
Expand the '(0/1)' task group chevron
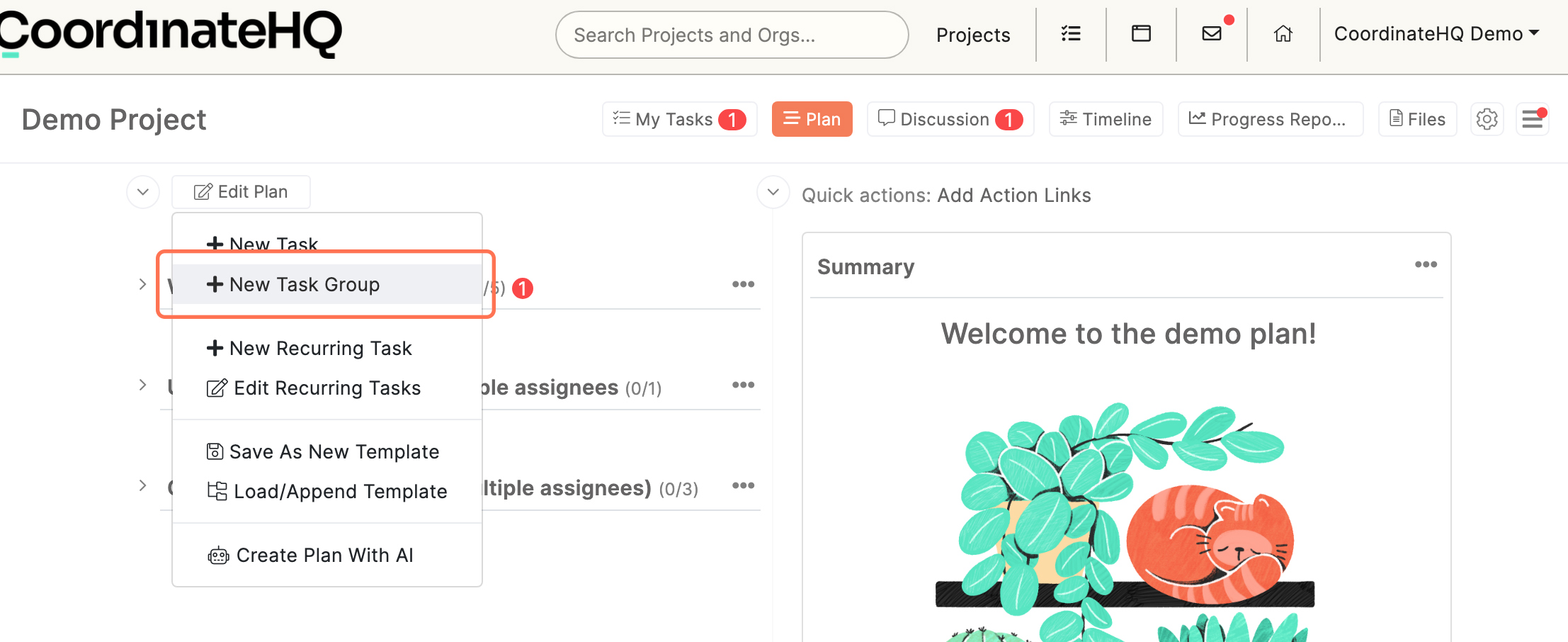142,385
